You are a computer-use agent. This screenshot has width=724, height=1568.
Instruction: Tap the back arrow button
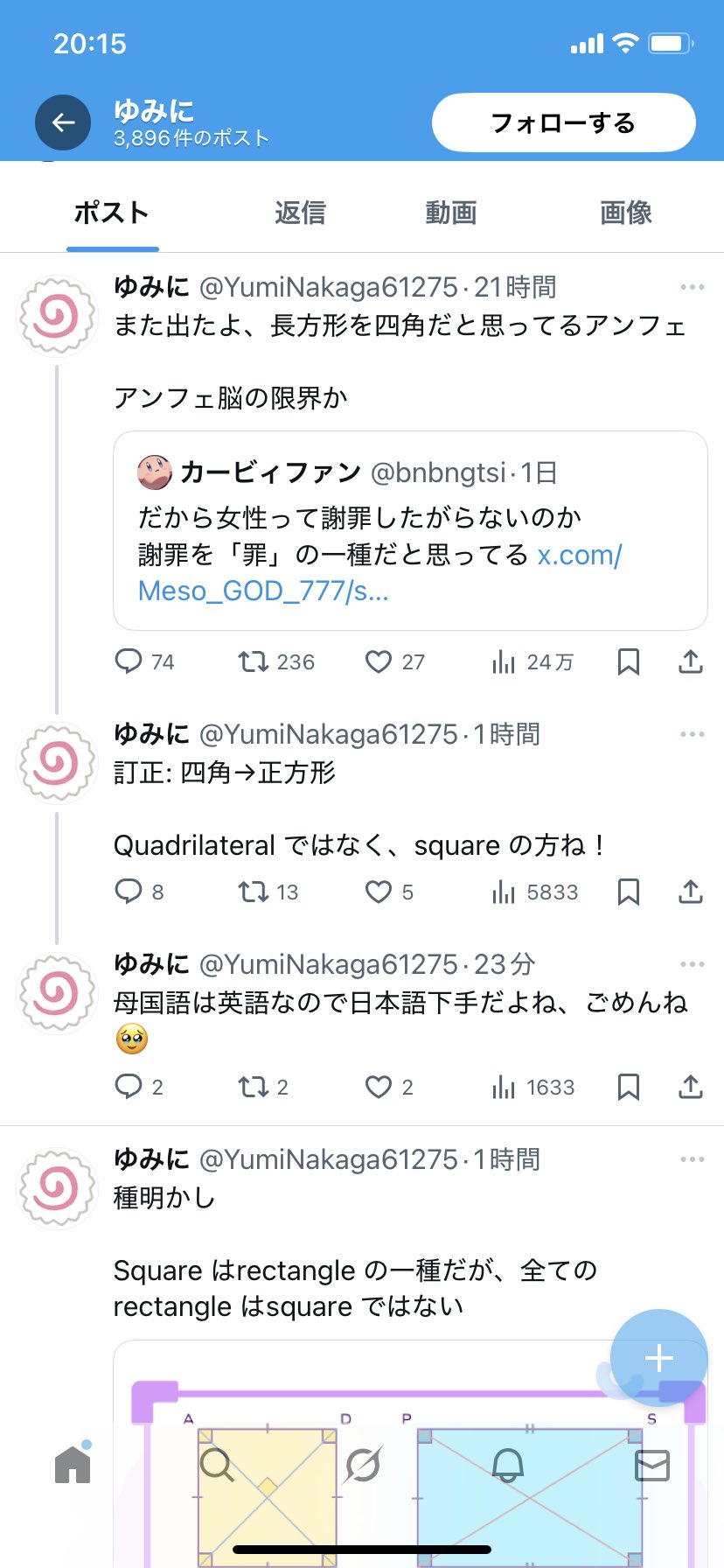[x=63, y=122]
